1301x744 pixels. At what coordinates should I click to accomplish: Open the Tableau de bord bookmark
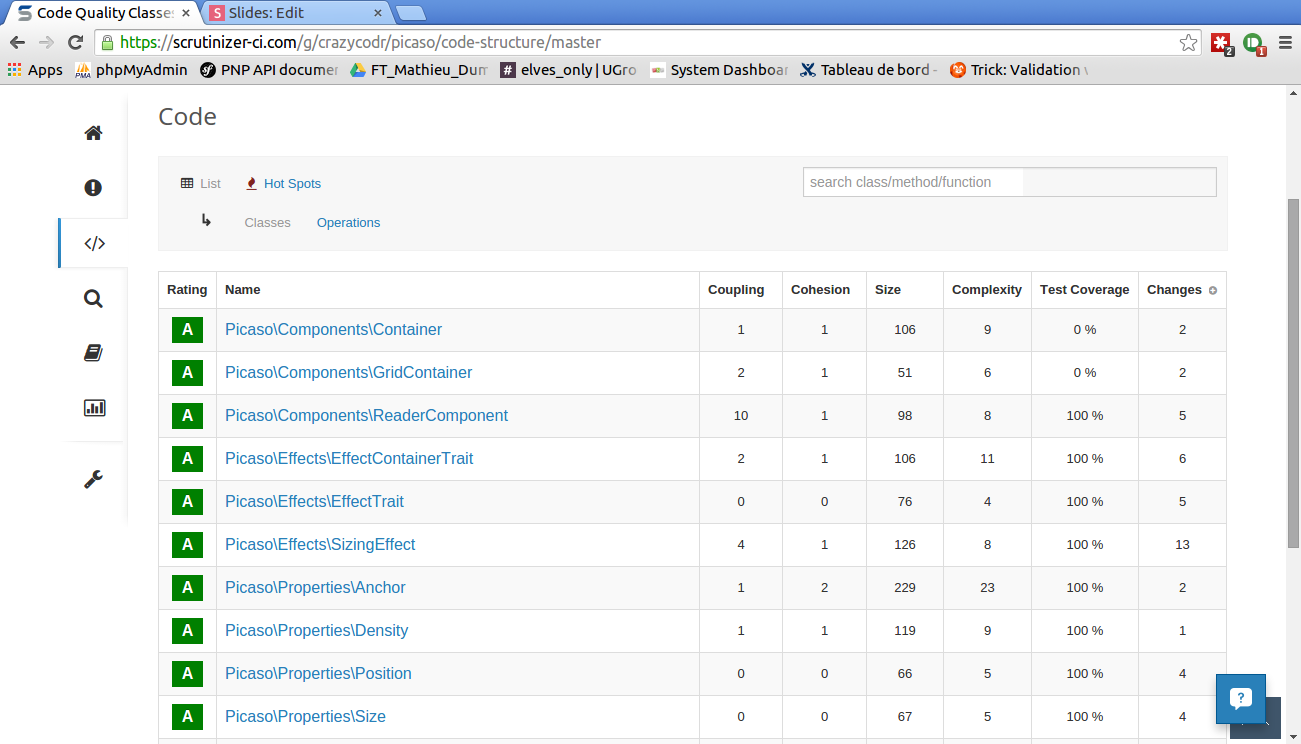click(868, 70)
